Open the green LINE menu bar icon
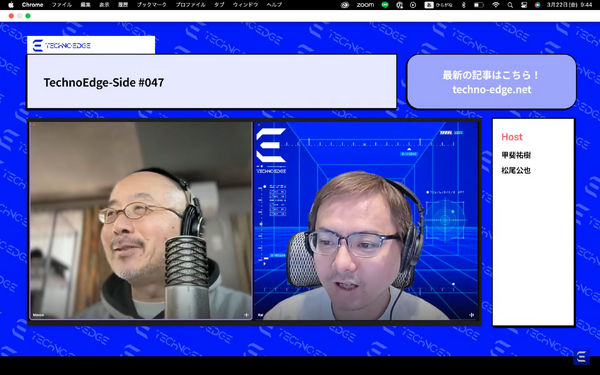The width and height of the screenshot is (600, 375). (x=385, y=5)
